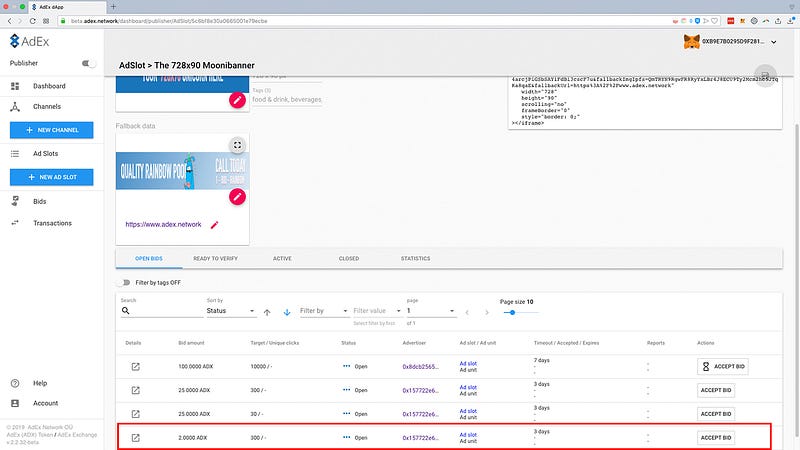Open the page number dropdown
This screenshot has height=450, width=800.
[431, 311]
